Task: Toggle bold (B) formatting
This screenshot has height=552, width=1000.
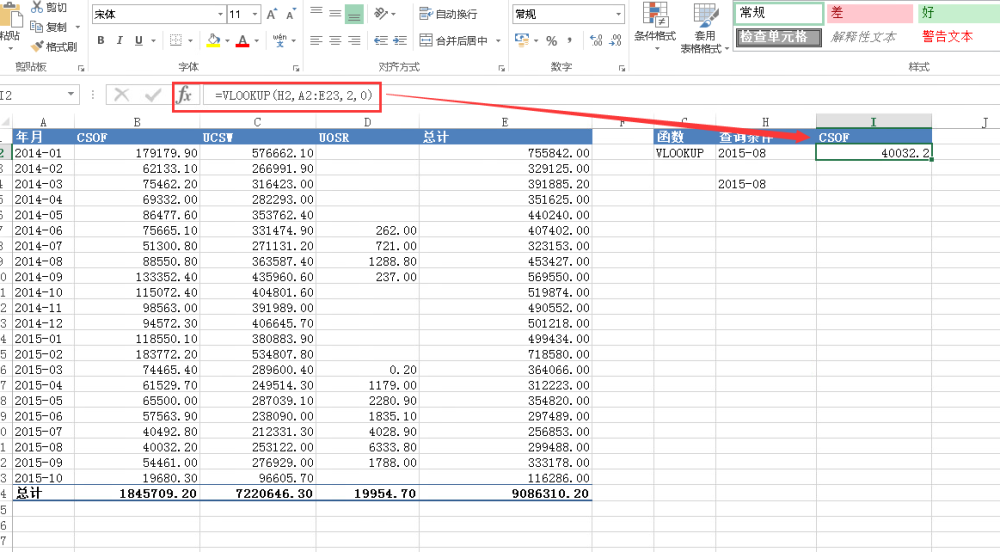Action: [101, 40]
